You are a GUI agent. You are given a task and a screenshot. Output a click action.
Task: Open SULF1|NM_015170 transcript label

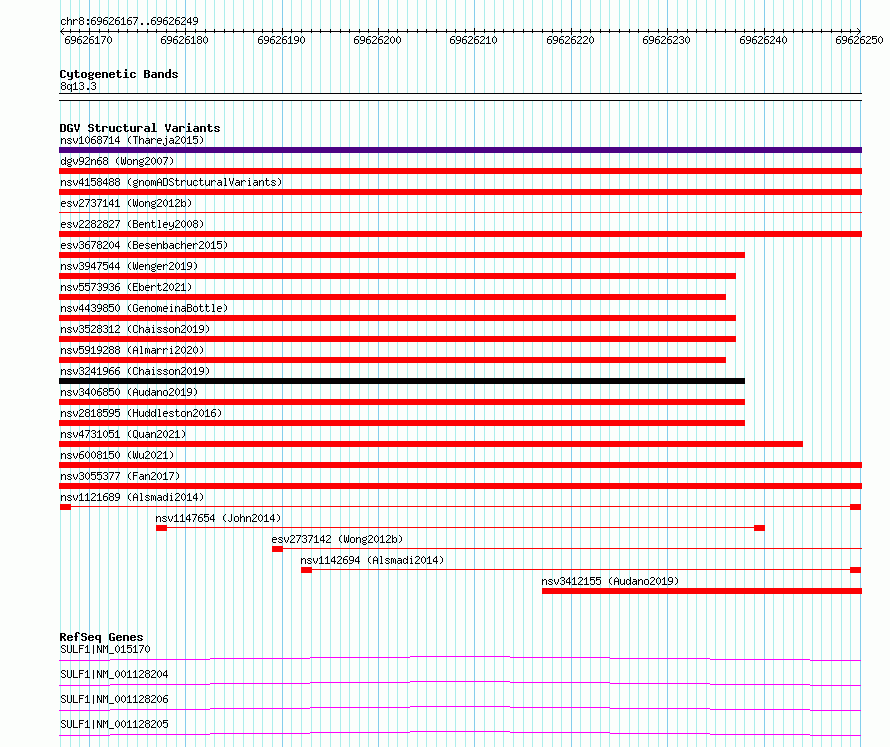click(x=105, y=649)
